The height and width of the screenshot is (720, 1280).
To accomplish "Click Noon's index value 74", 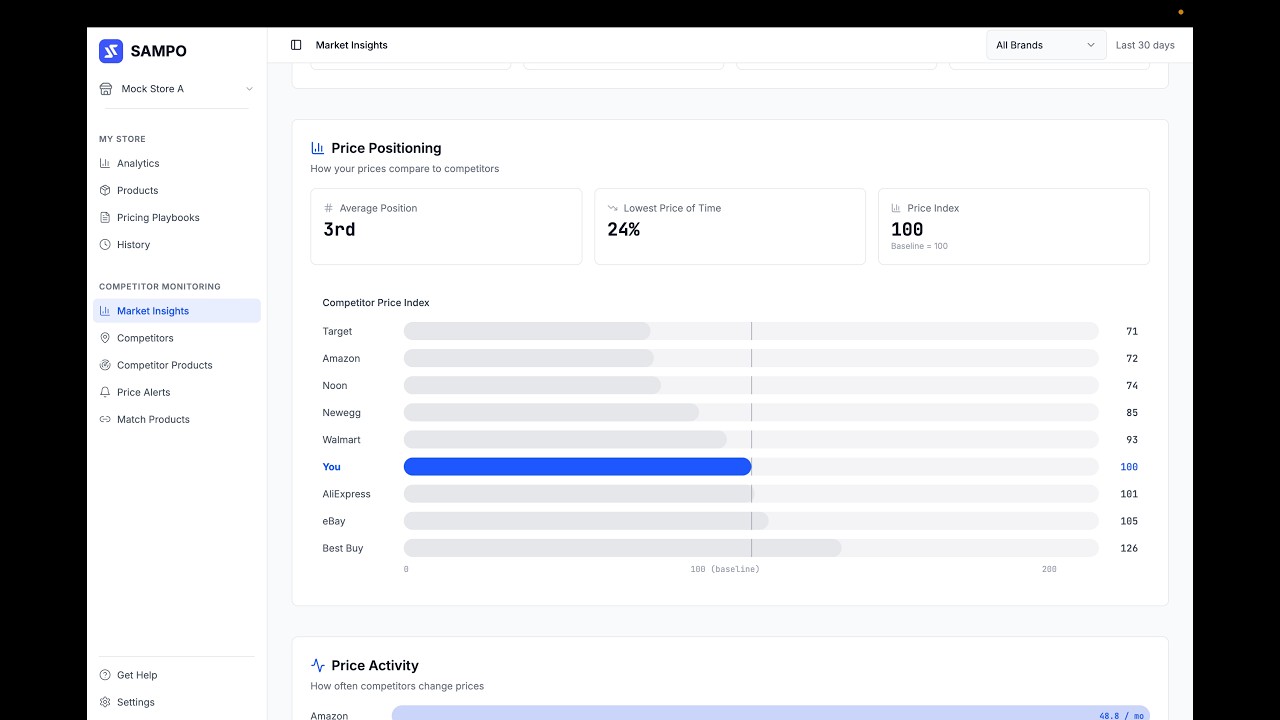I will [x=1132, y=385].
